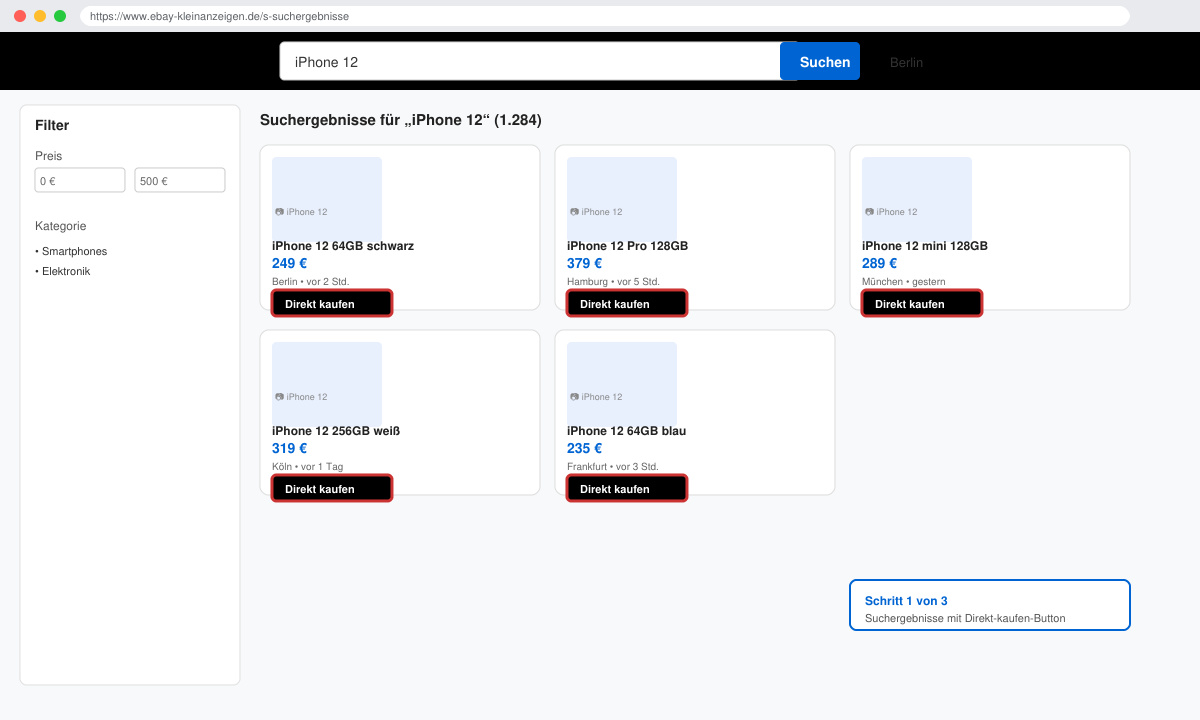Click the 249 € price

pos(289,264)
